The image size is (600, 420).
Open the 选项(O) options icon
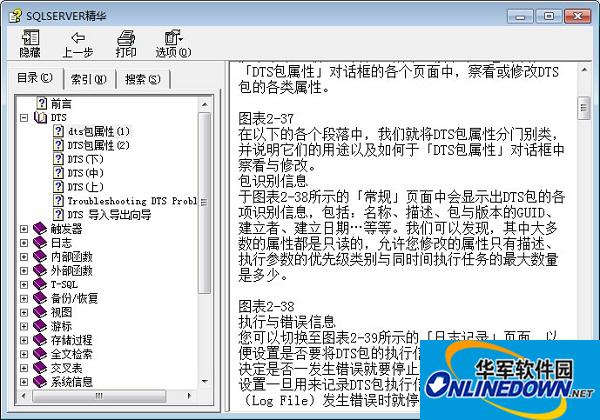[173, 37]
